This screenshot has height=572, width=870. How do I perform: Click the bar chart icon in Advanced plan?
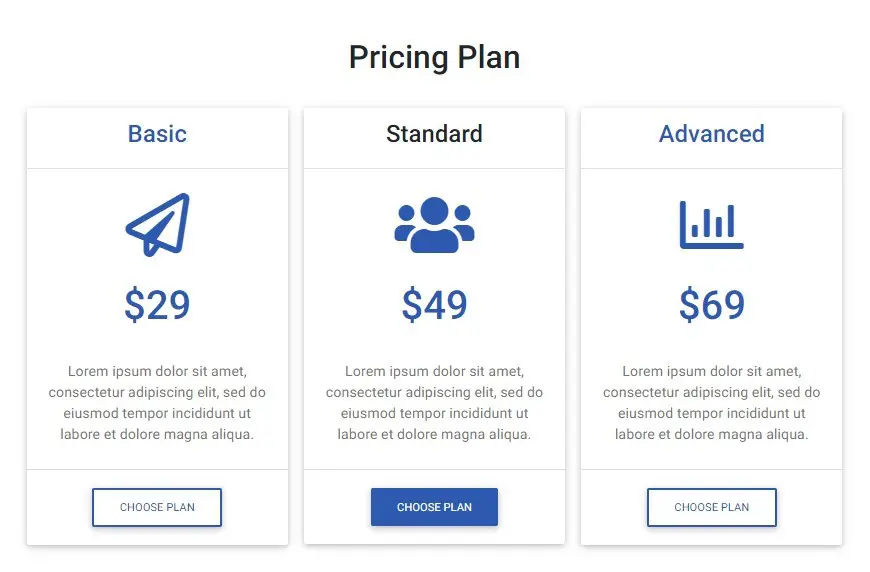[711, 224]
